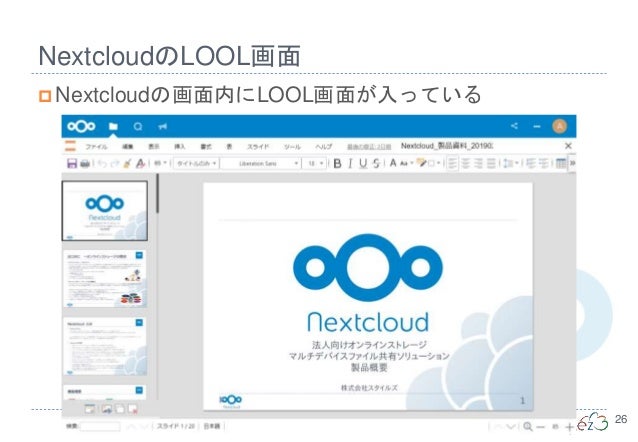
Task: Open the slide layout dropdown
Action: [197, 163]
